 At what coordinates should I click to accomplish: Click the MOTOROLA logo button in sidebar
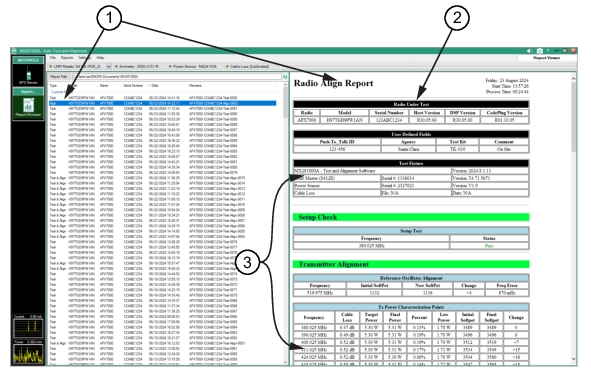pyautogui.click(x=28, y=60)
